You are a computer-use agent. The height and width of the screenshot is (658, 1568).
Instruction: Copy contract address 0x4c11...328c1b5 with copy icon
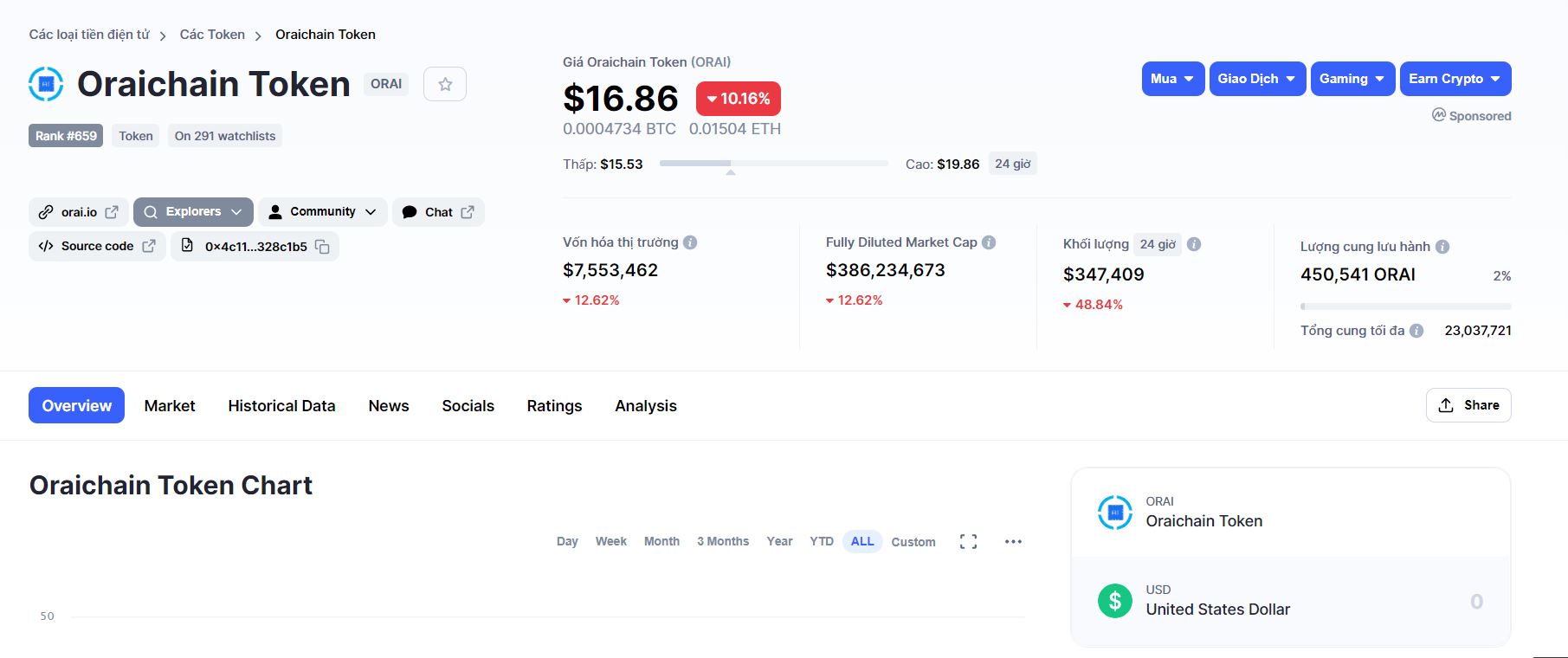tap(322, 247)
